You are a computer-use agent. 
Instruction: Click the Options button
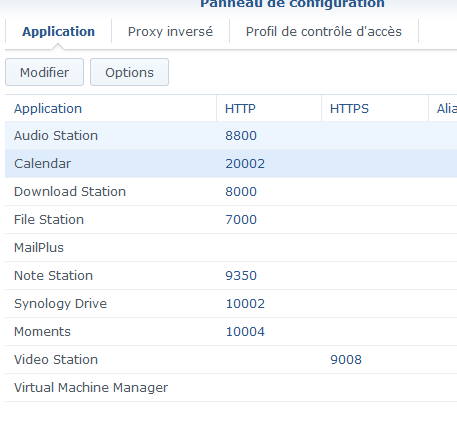click(129, 72)
